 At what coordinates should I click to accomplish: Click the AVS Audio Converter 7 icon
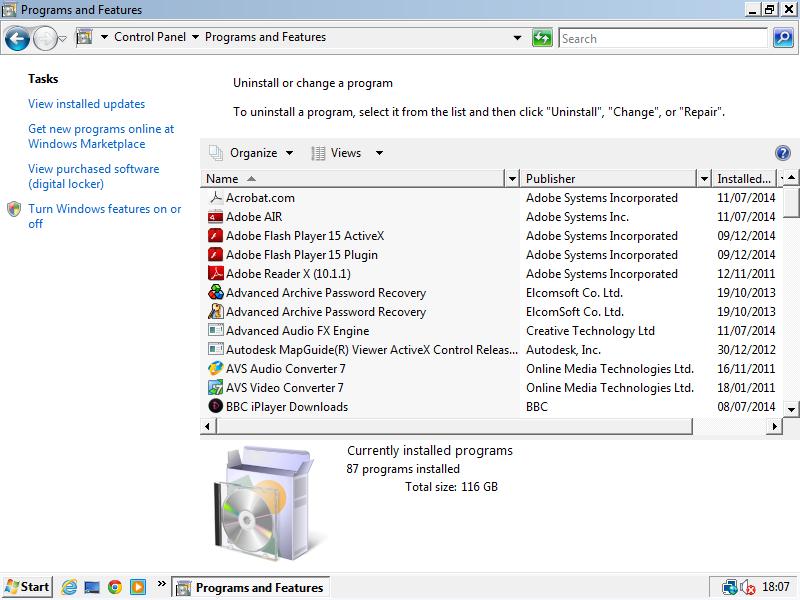click(x=216, y=368)
